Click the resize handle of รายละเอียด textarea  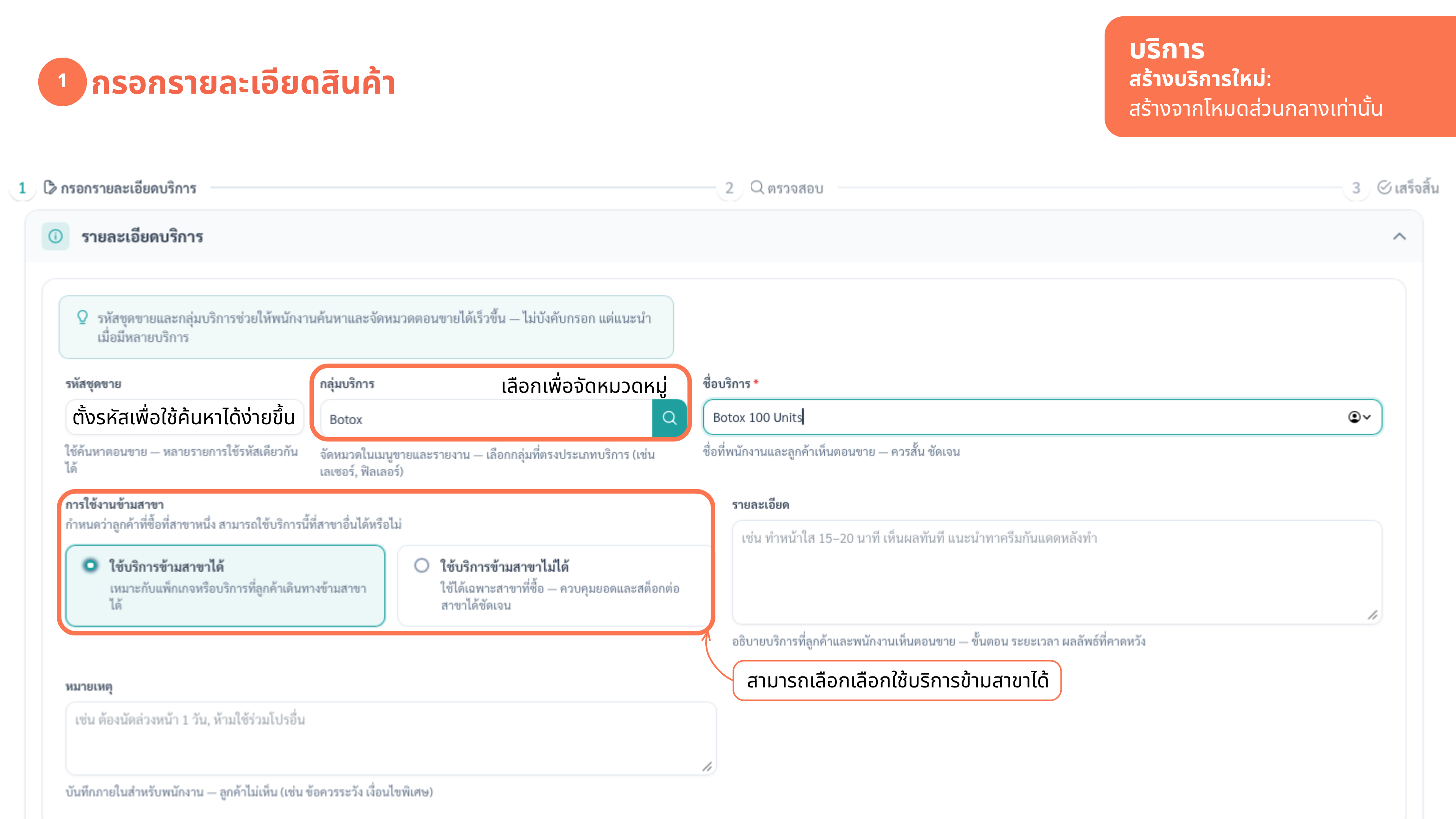[x=1372, y=615]
